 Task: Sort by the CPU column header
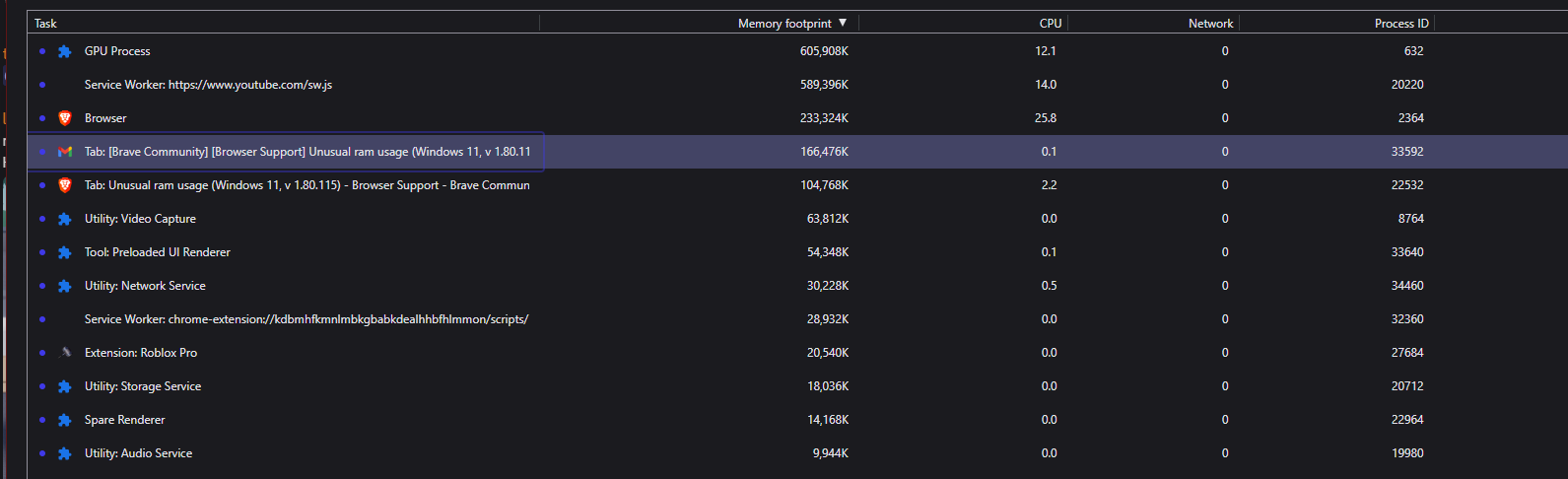pos(1050,24)
